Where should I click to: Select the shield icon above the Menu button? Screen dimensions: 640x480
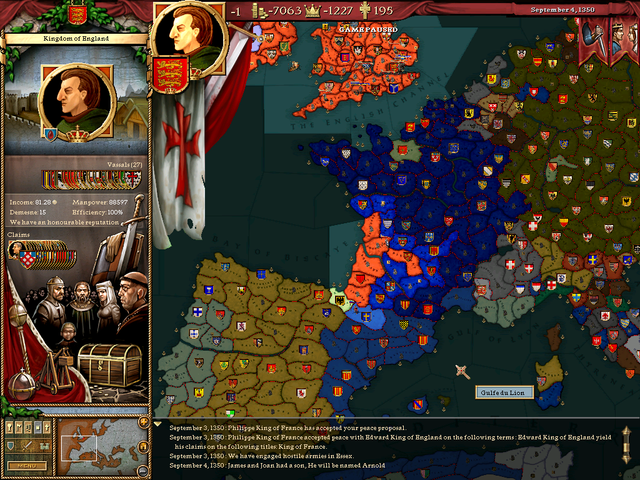coord(10,445)
